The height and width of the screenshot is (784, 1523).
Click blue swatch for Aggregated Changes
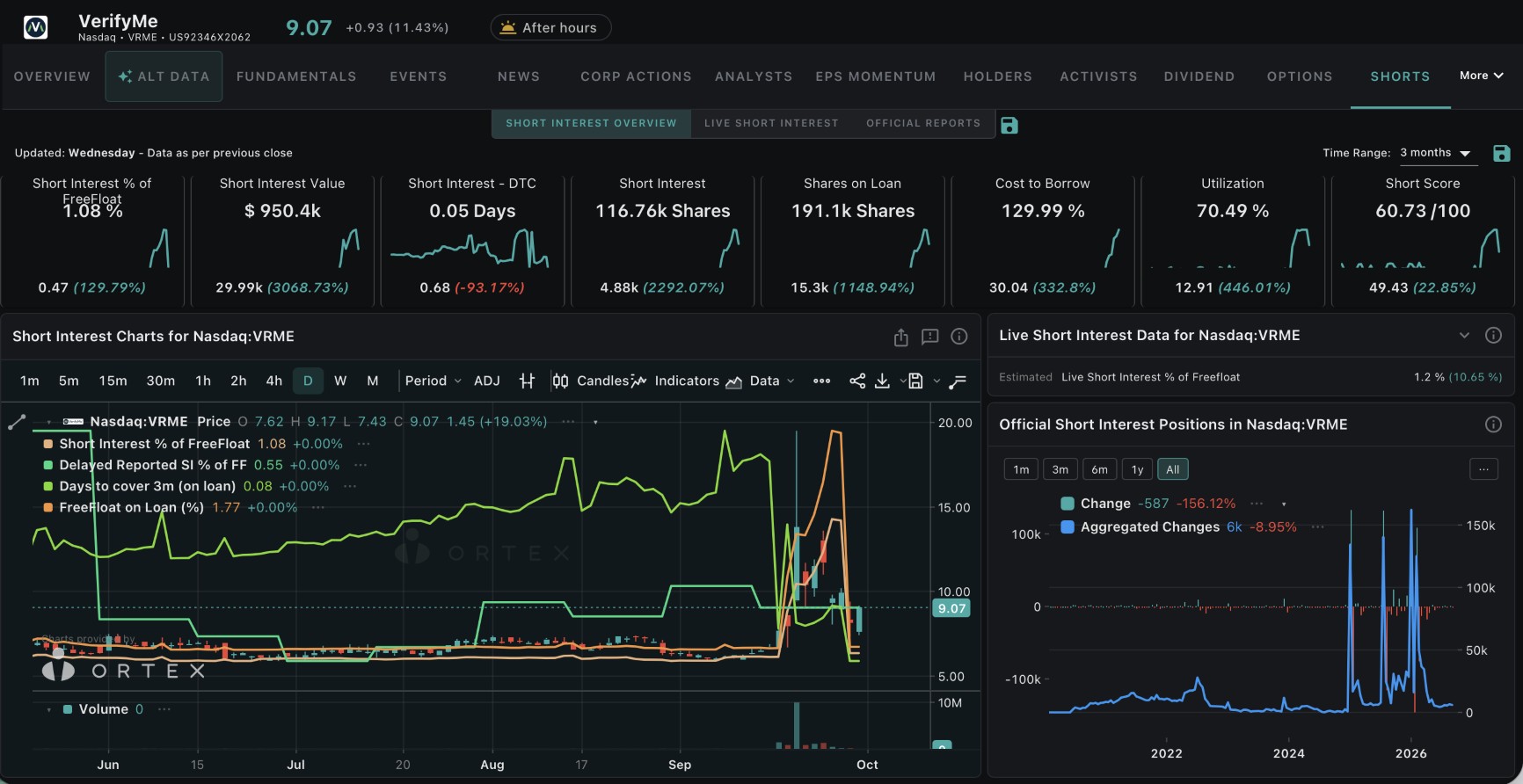pos(1068,526)
